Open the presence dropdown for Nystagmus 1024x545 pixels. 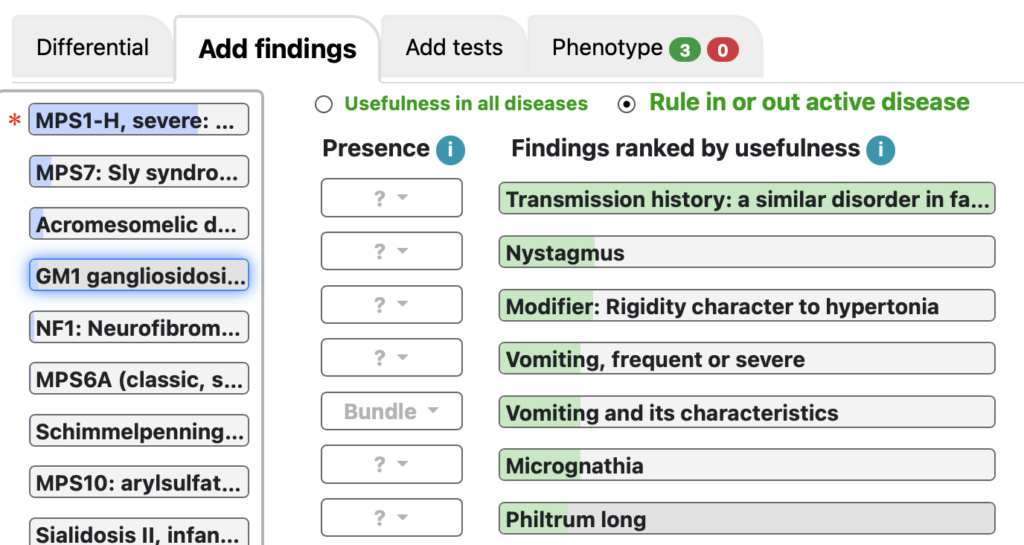click(x=391, y=251)
